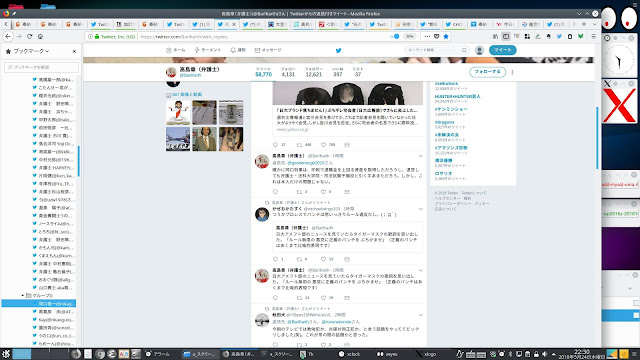This screenshot has height=360, width=640.
Task: Click the フォローする follow button
Action: click(487, 72)
